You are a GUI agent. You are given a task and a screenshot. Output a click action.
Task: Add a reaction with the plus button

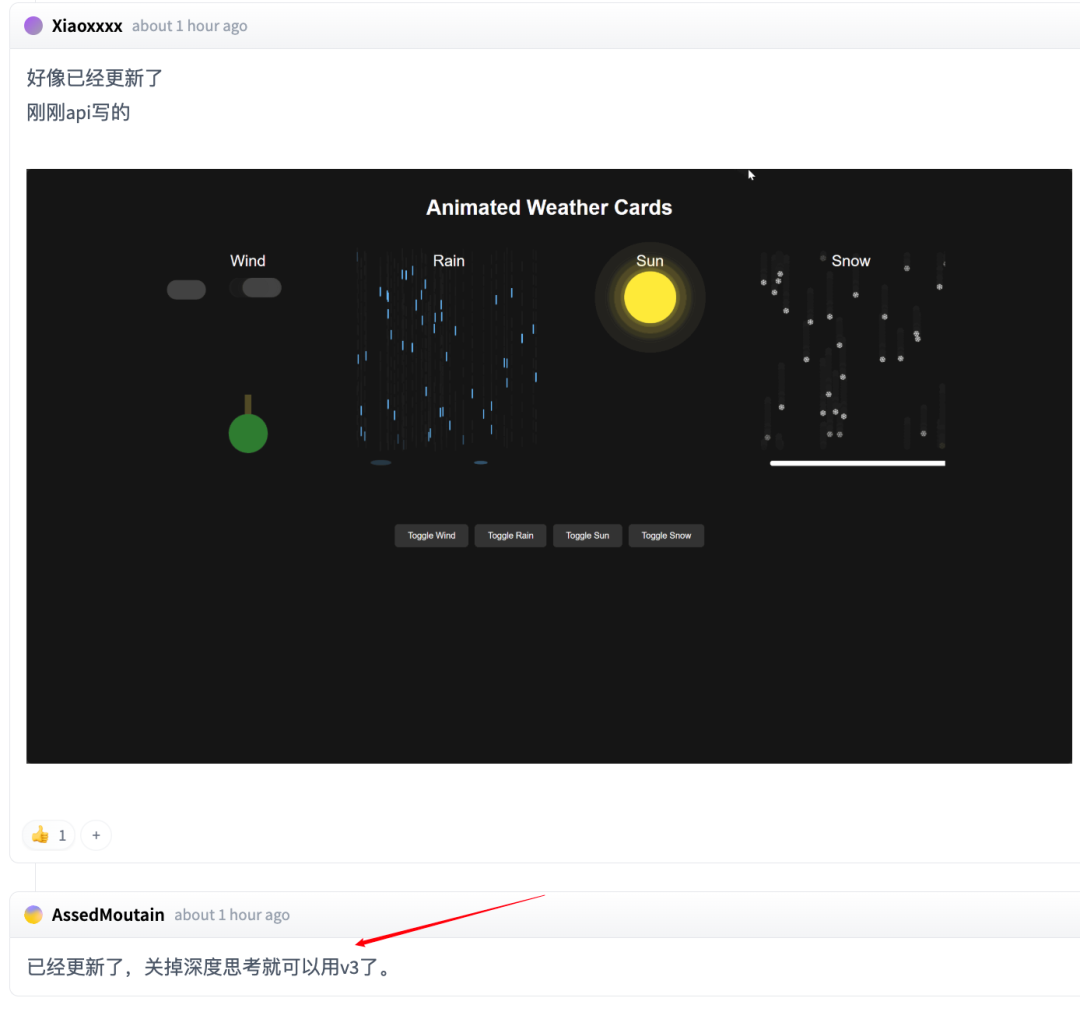[x=96, y=835]
